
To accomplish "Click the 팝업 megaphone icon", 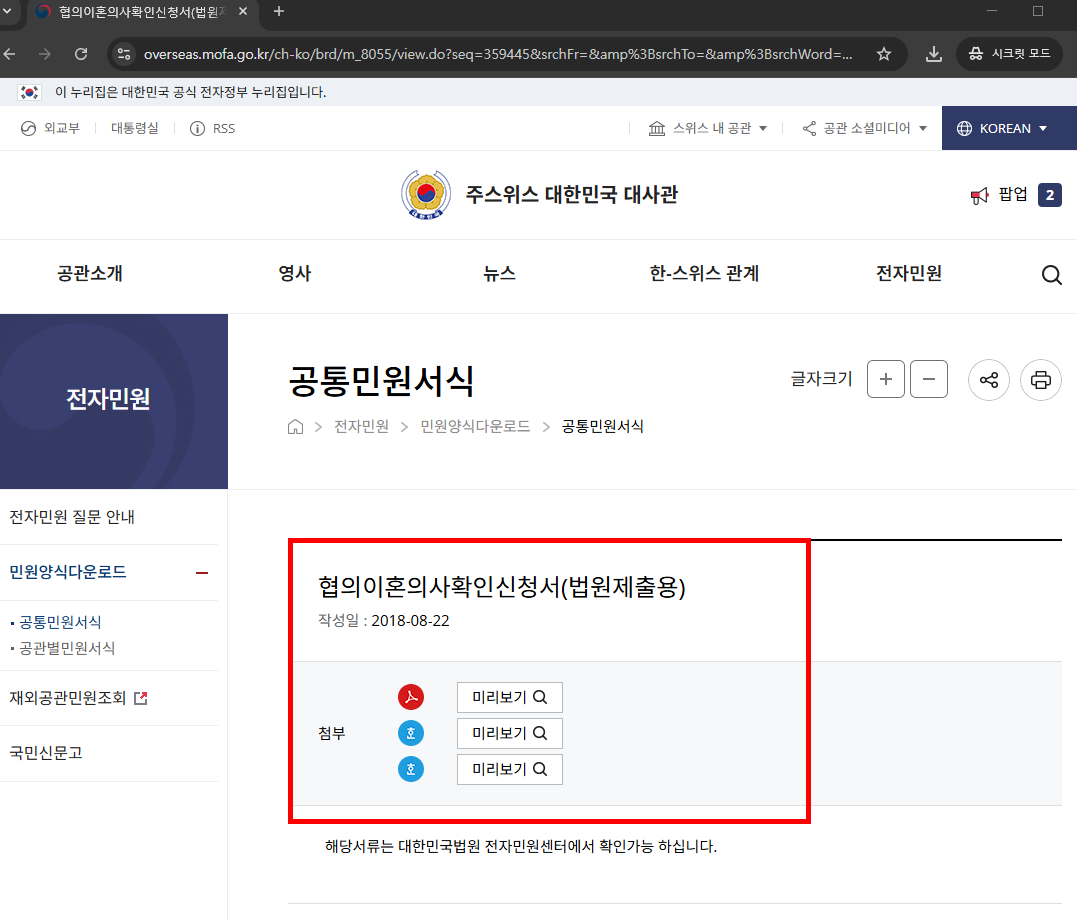I will point(978,195).
